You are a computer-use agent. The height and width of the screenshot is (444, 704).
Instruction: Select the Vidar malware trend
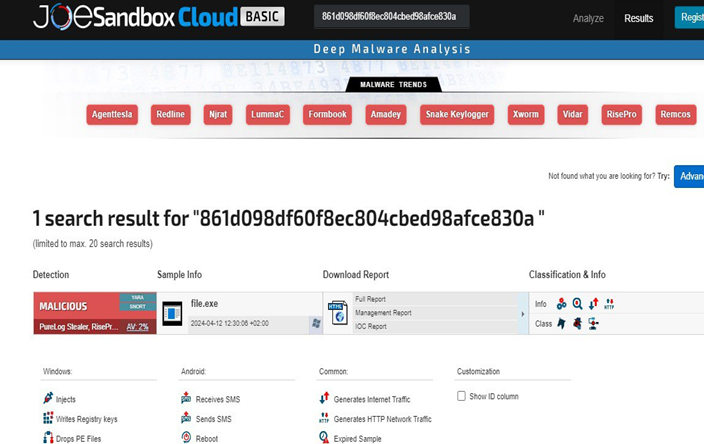pos(572,114)
